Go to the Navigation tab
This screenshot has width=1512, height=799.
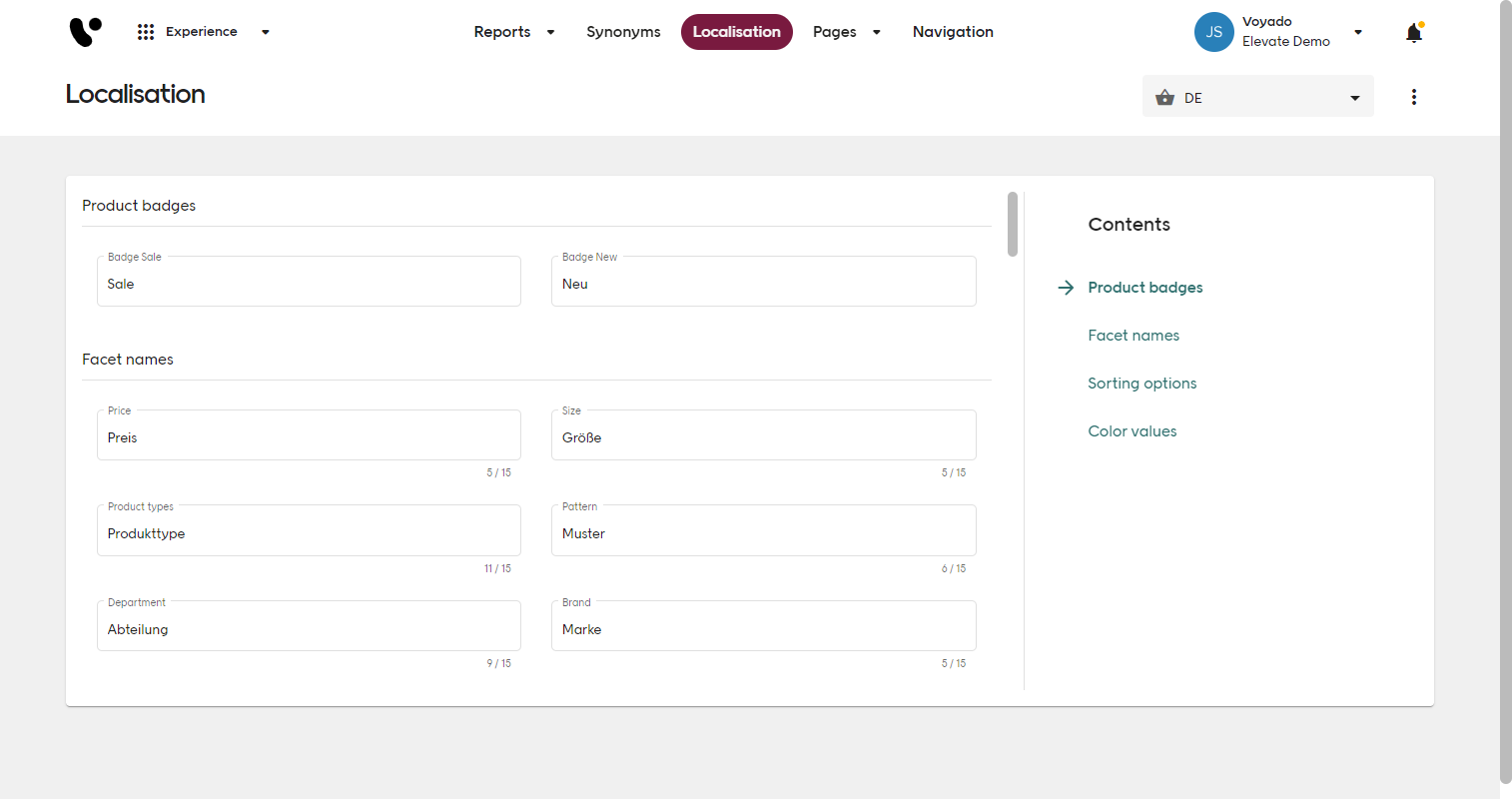point(953,32)
